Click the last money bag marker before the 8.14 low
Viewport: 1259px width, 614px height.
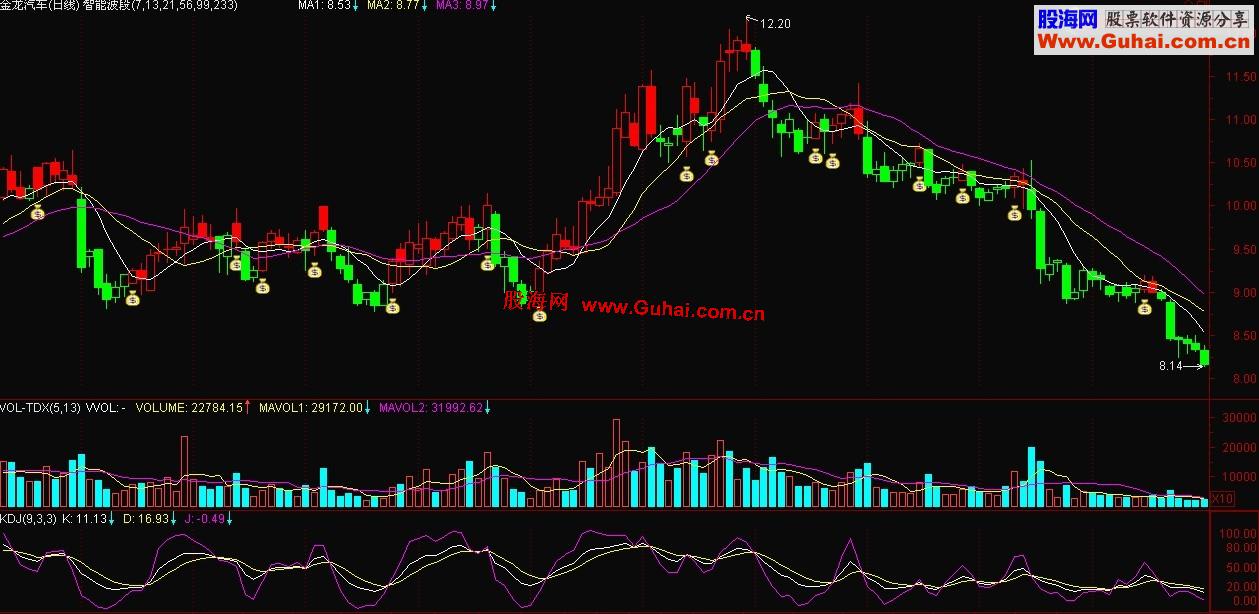[x=1144, y=307]
